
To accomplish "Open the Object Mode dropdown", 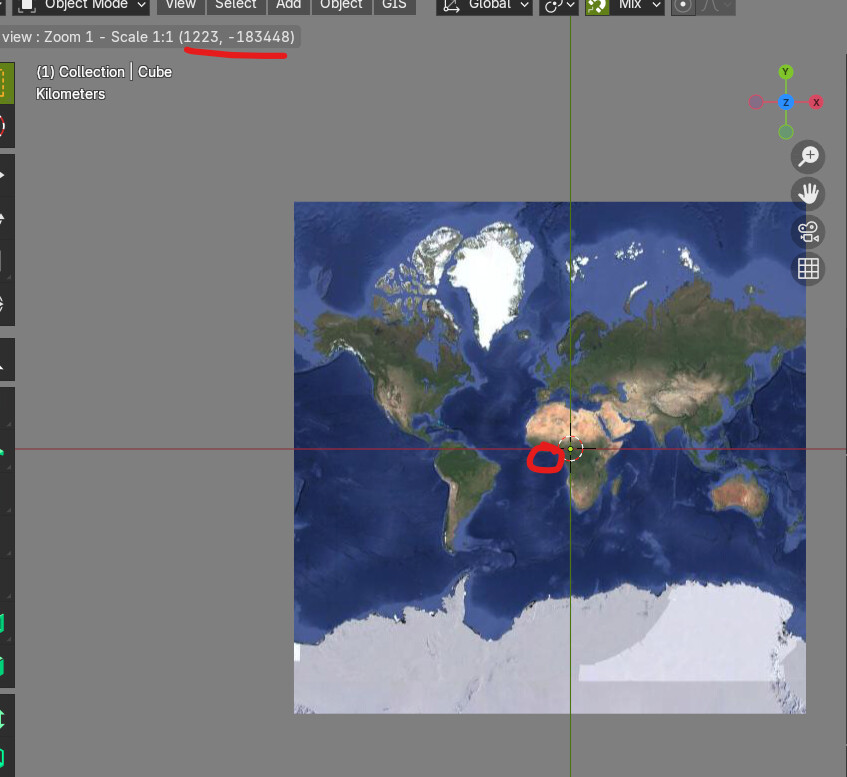I will tap(85, 5).
